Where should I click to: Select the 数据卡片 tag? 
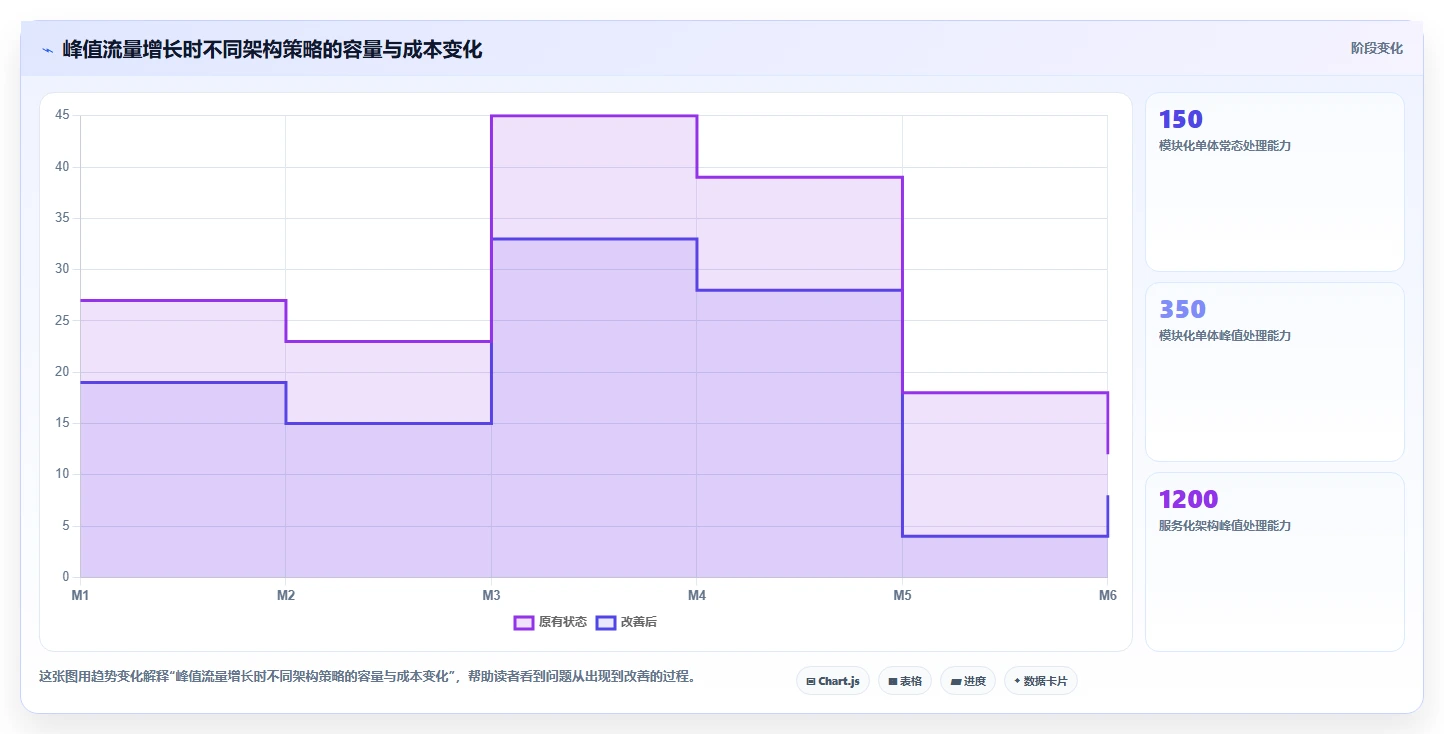coord(1041,681)
